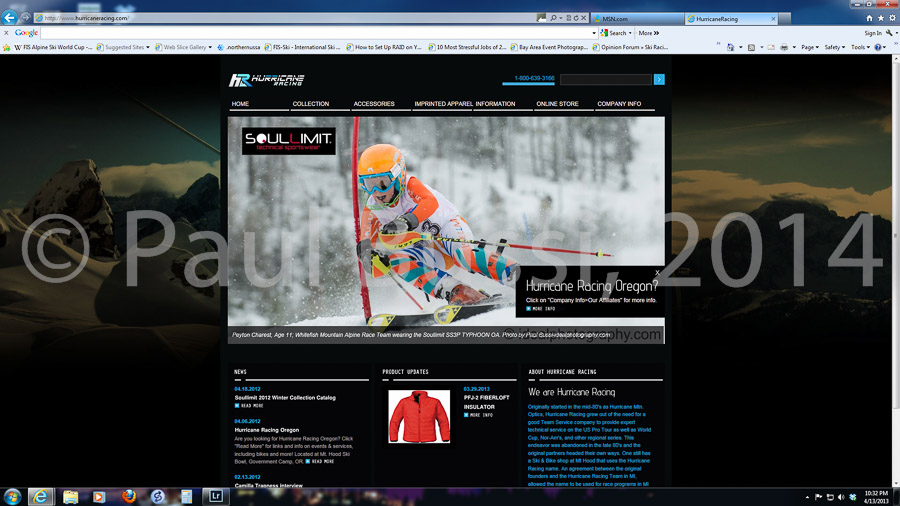Screen dimensions: 900x506
Task: Click the Print icon in command bar
Action: coord(784,48)
